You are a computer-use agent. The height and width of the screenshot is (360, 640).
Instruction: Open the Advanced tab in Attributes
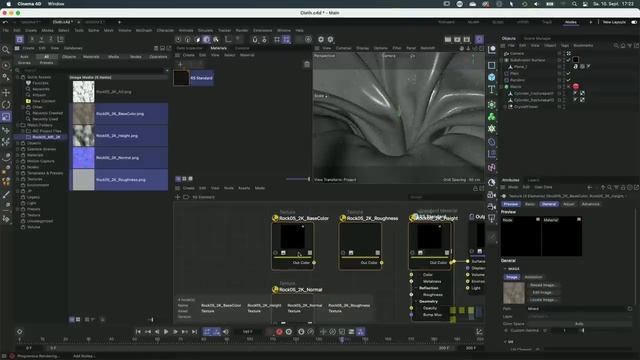pos(591,204)
